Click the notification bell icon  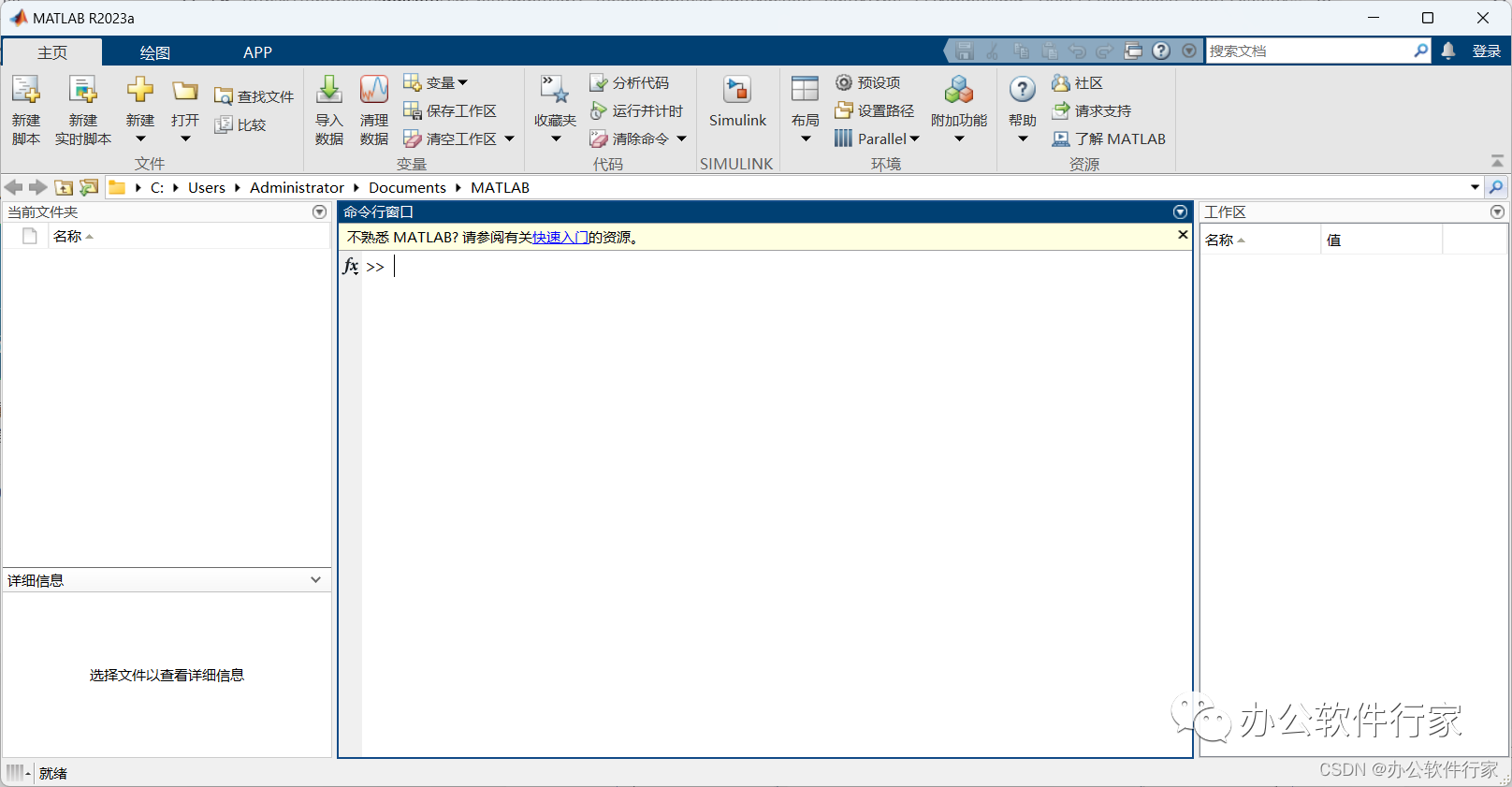tap(1448, 51)
